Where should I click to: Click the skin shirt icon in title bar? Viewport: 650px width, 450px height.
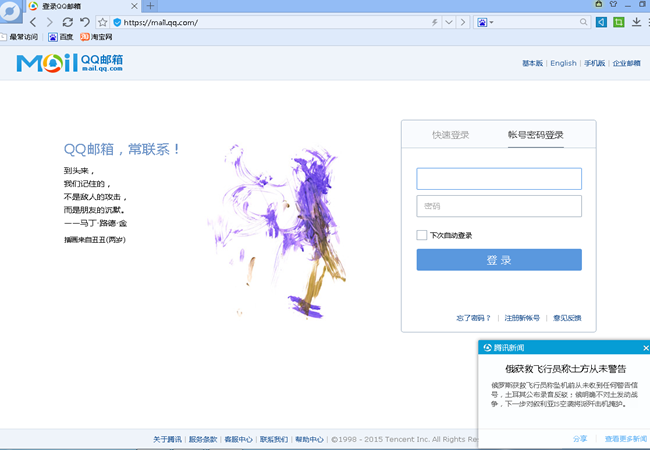(x=614, y=4)
